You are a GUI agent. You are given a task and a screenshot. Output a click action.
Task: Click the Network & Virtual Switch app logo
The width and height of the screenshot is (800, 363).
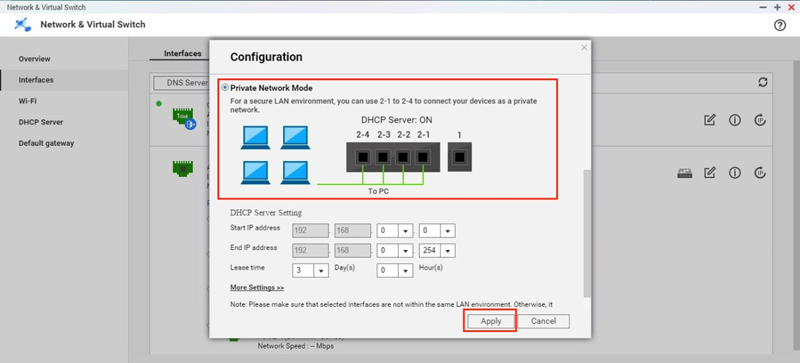click(x=23, y=25)
